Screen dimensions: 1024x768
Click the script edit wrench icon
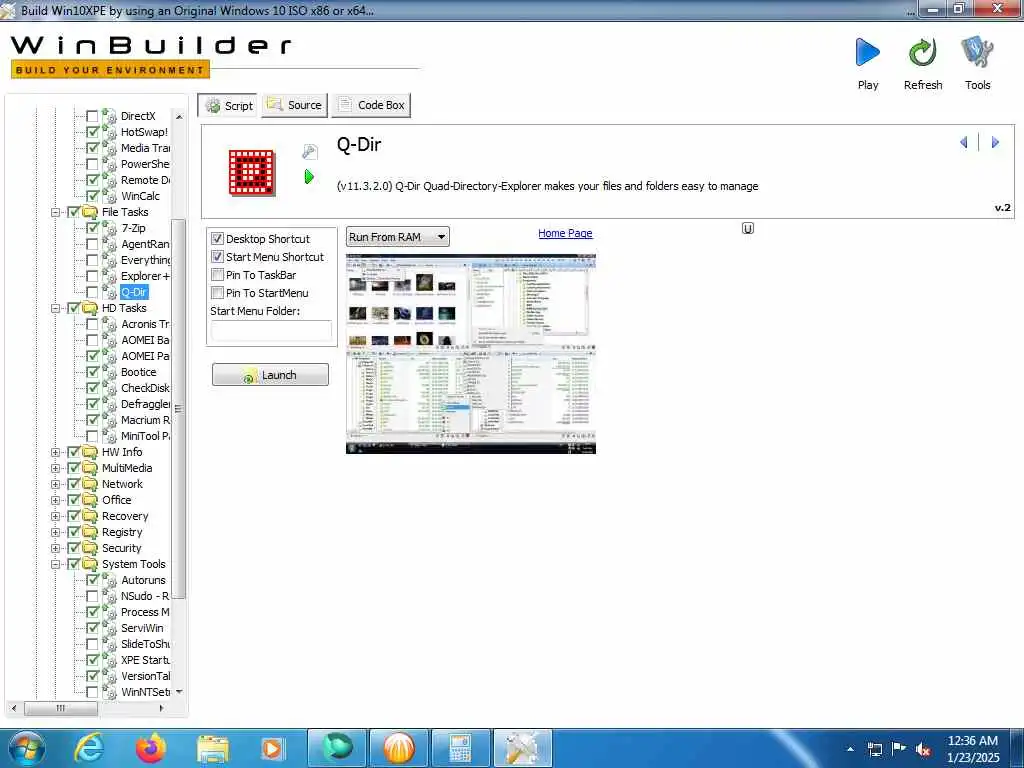click(x=310, y=152)
